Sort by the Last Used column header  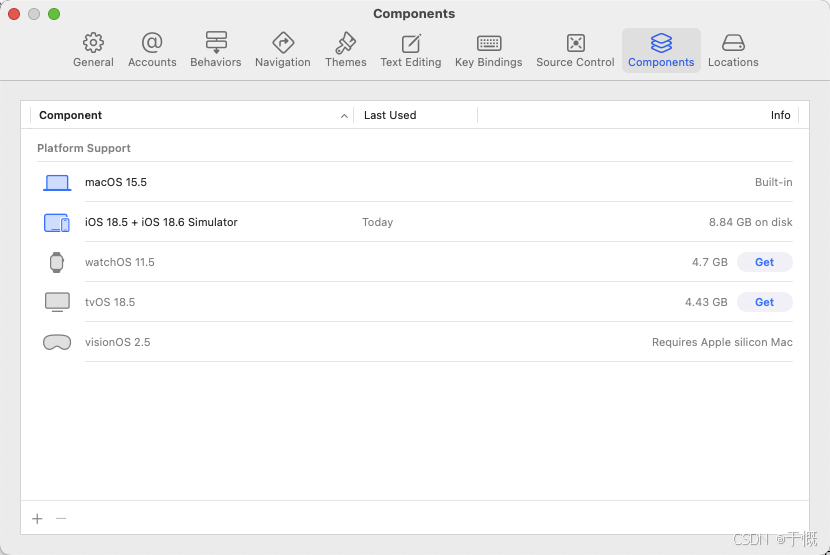(x=390, y=115)
